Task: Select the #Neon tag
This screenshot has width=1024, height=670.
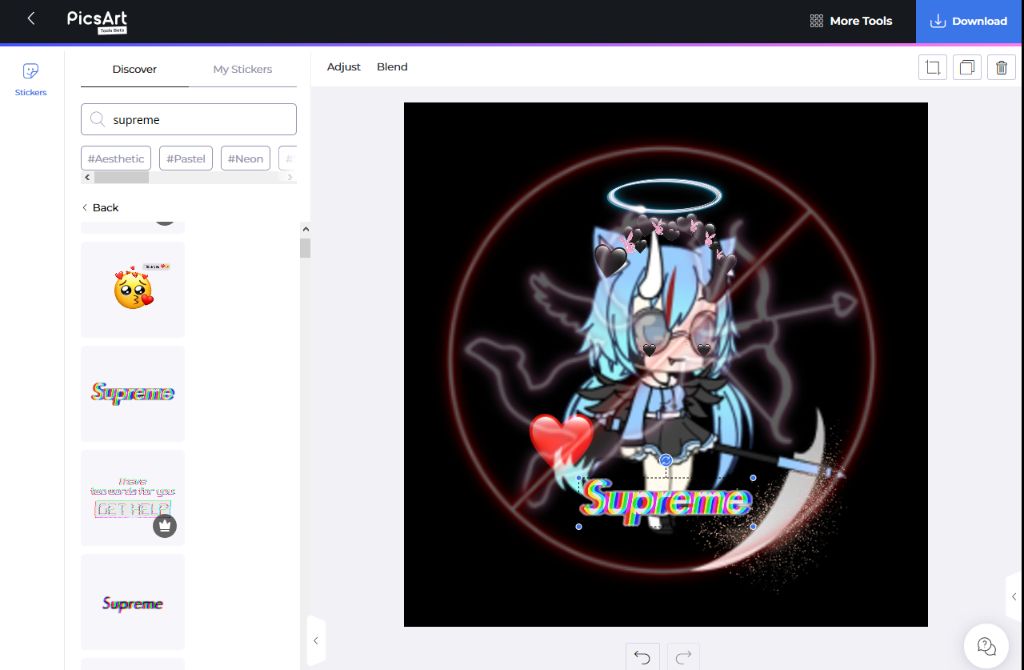Action: tap(245, 159)
